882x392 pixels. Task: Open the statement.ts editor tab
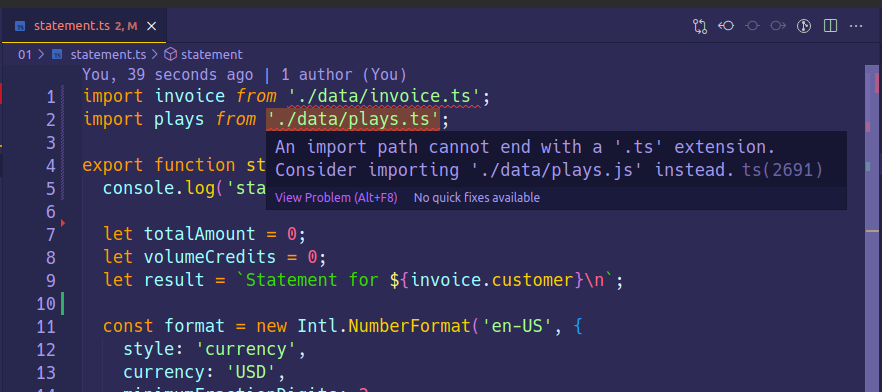pos(84,26)
